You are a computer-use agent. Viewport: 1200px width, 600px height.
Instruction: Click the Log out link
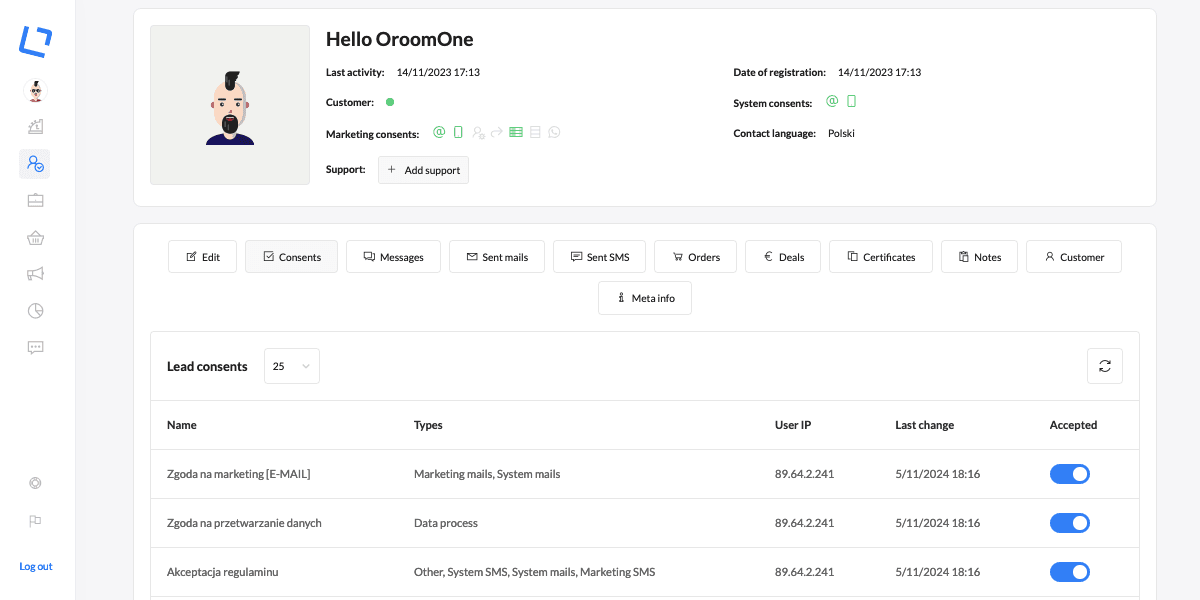(36, 566)
